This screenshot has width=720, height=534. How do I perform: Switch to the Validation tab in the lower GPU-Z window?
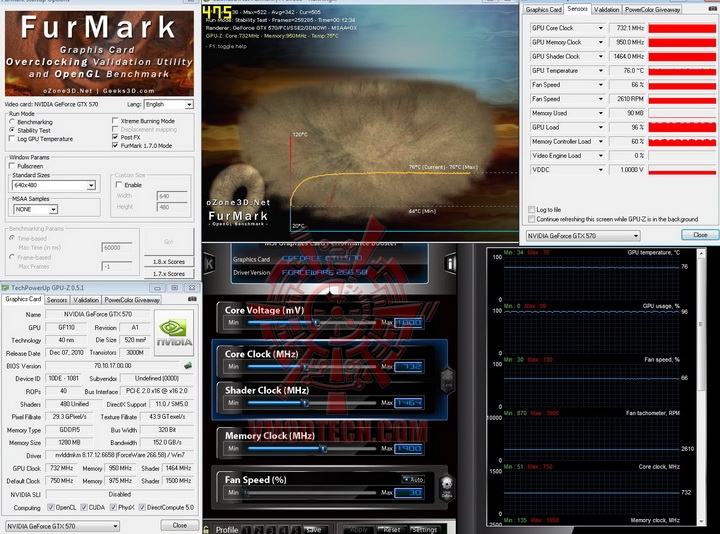click(86, 300)
